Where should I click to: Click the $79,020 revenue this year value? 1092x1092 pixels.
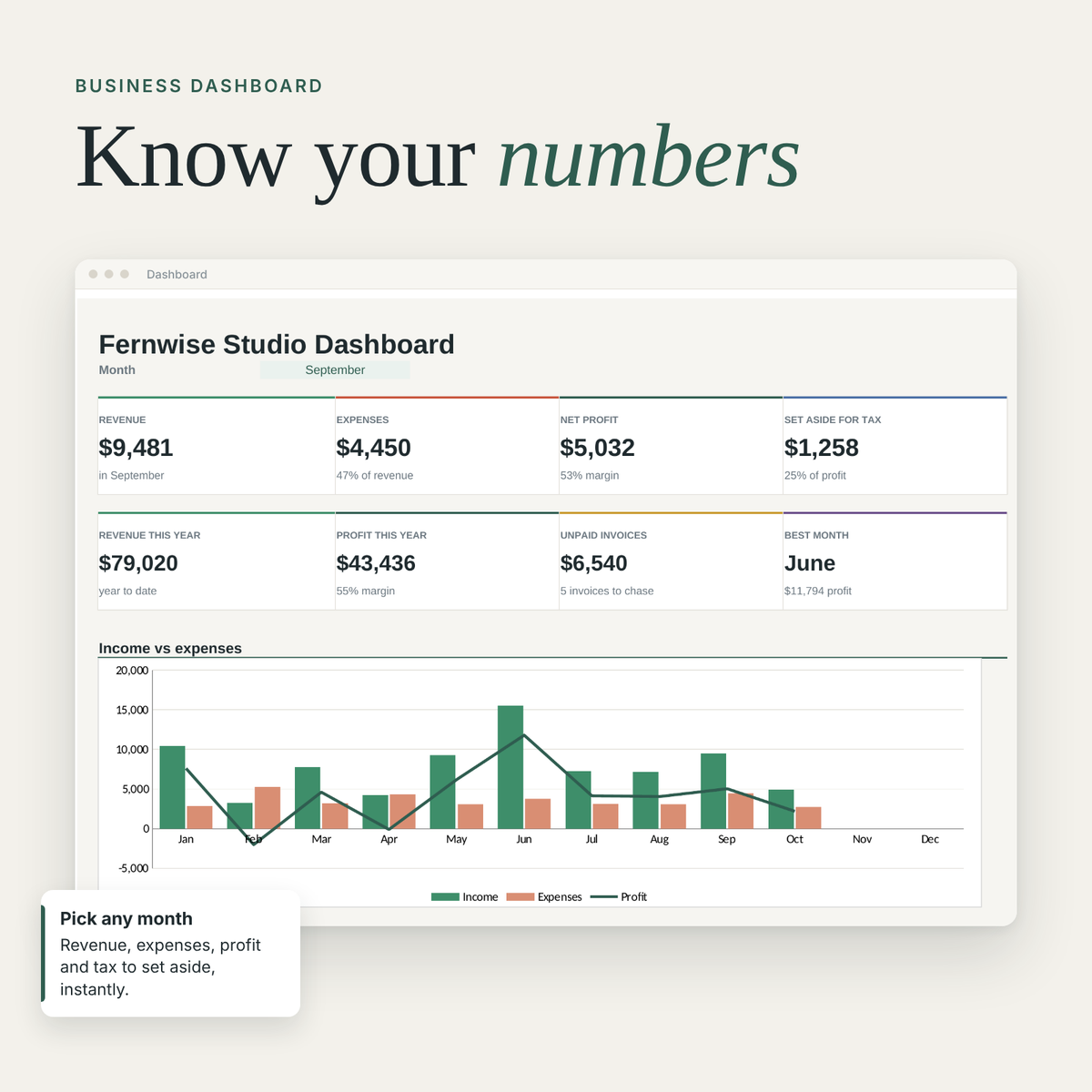[x=138, y=563]
